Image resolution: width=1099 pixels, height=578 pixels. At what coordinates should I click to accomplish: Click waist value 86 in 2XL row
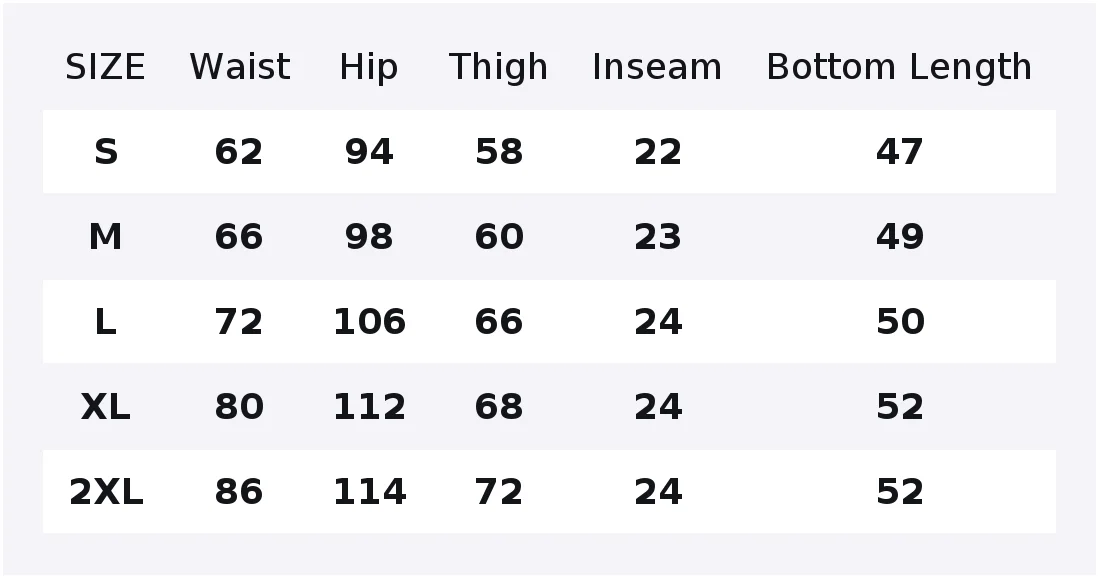click(239, 492)
